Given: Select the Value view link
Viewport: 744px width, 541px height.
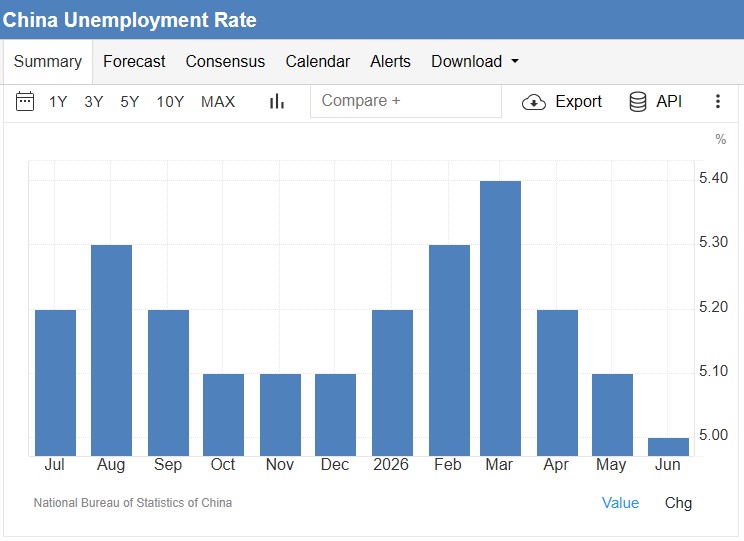Looking at the screenshot, I should (620, 503).
